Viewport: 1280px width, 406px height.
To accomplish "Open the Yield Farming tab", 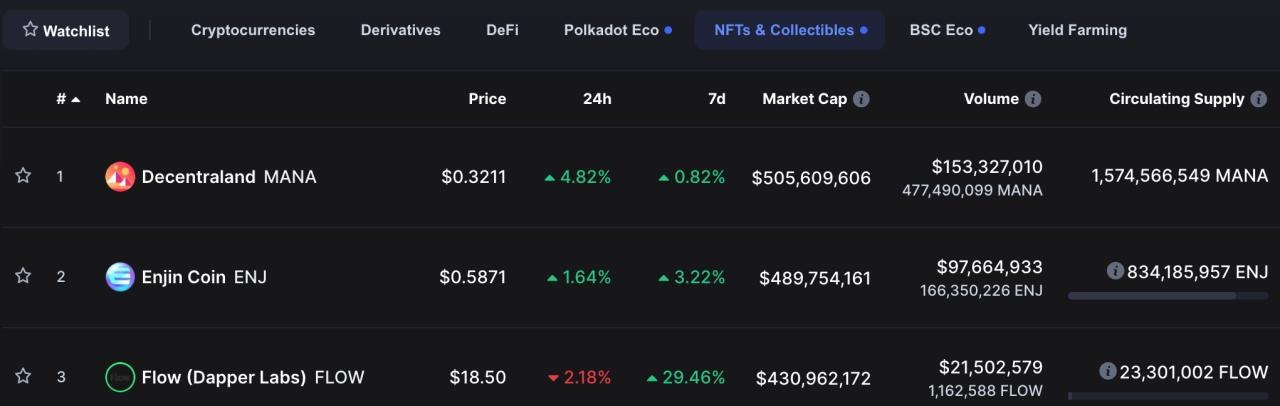I will pos(1077,30).
